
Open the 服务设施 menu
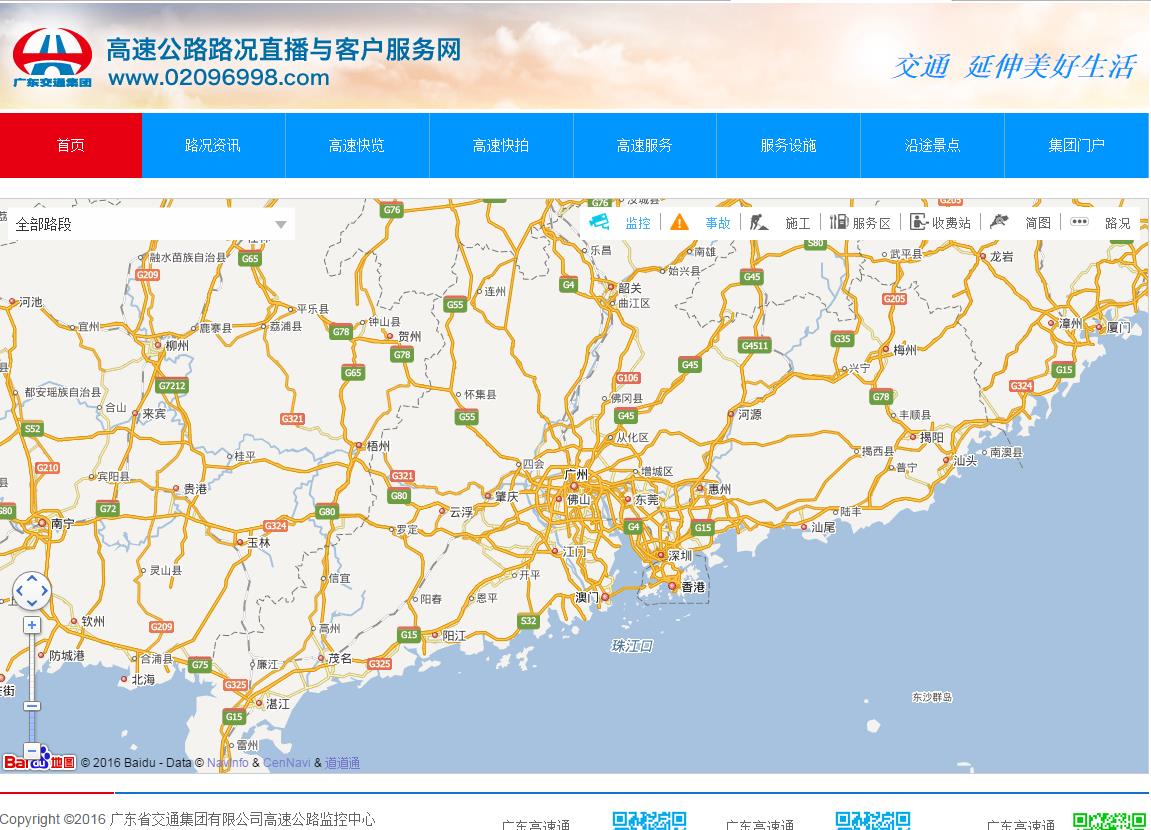pyautogui.click(x=788, y=145)
